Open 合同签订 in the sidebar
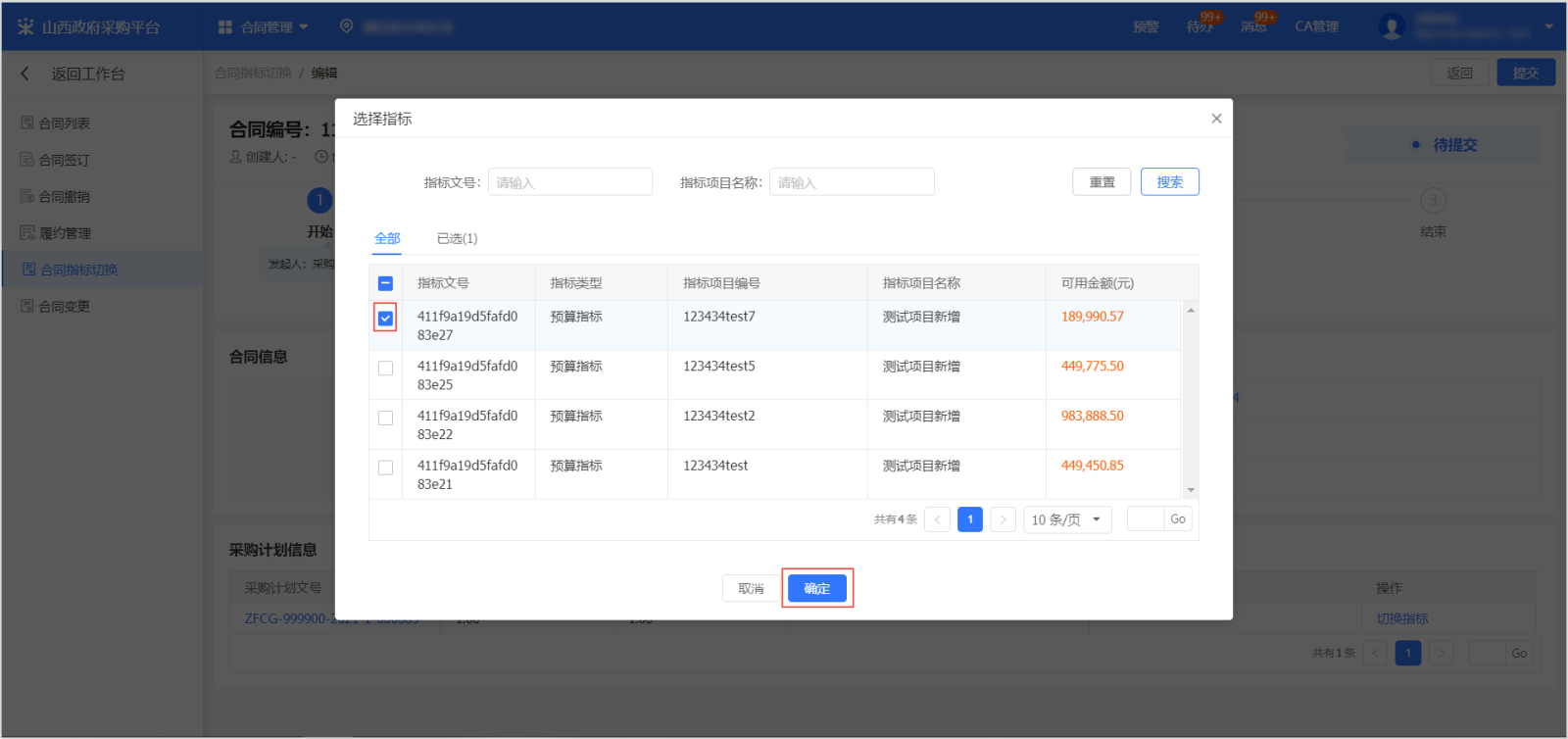The width and height of the screenshot is (1568, 739). [64, 160]
